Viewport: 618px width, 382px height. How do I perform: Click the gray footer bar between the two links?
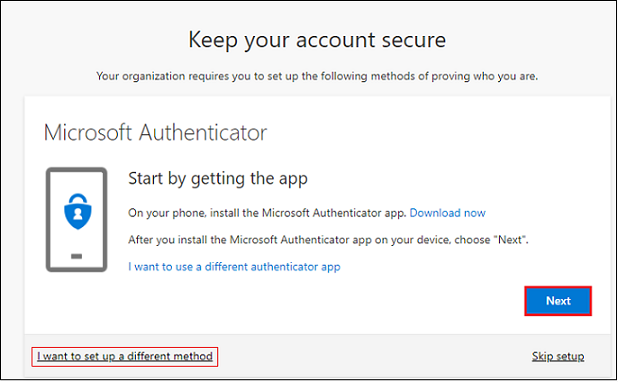coord(374,356)
